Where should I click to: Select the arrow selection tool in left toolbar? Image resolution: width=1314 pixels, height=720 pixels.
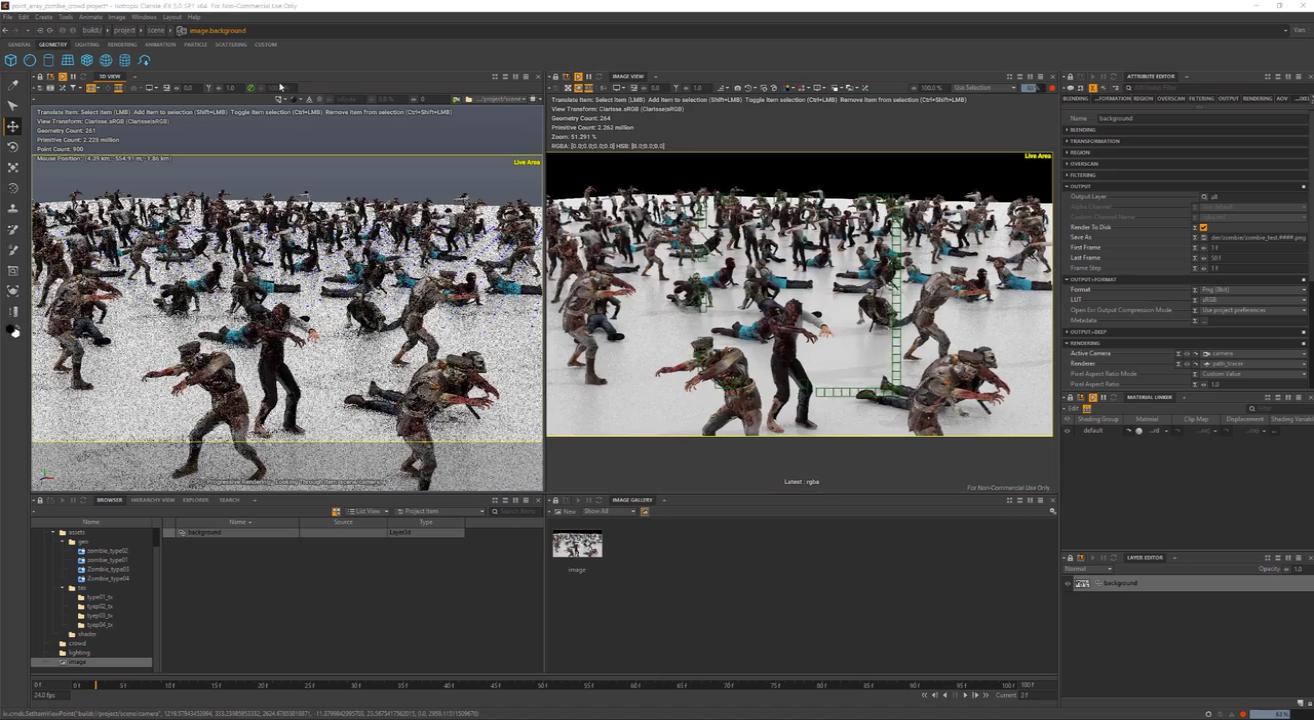pyautogui.click(x=13, y=105)
